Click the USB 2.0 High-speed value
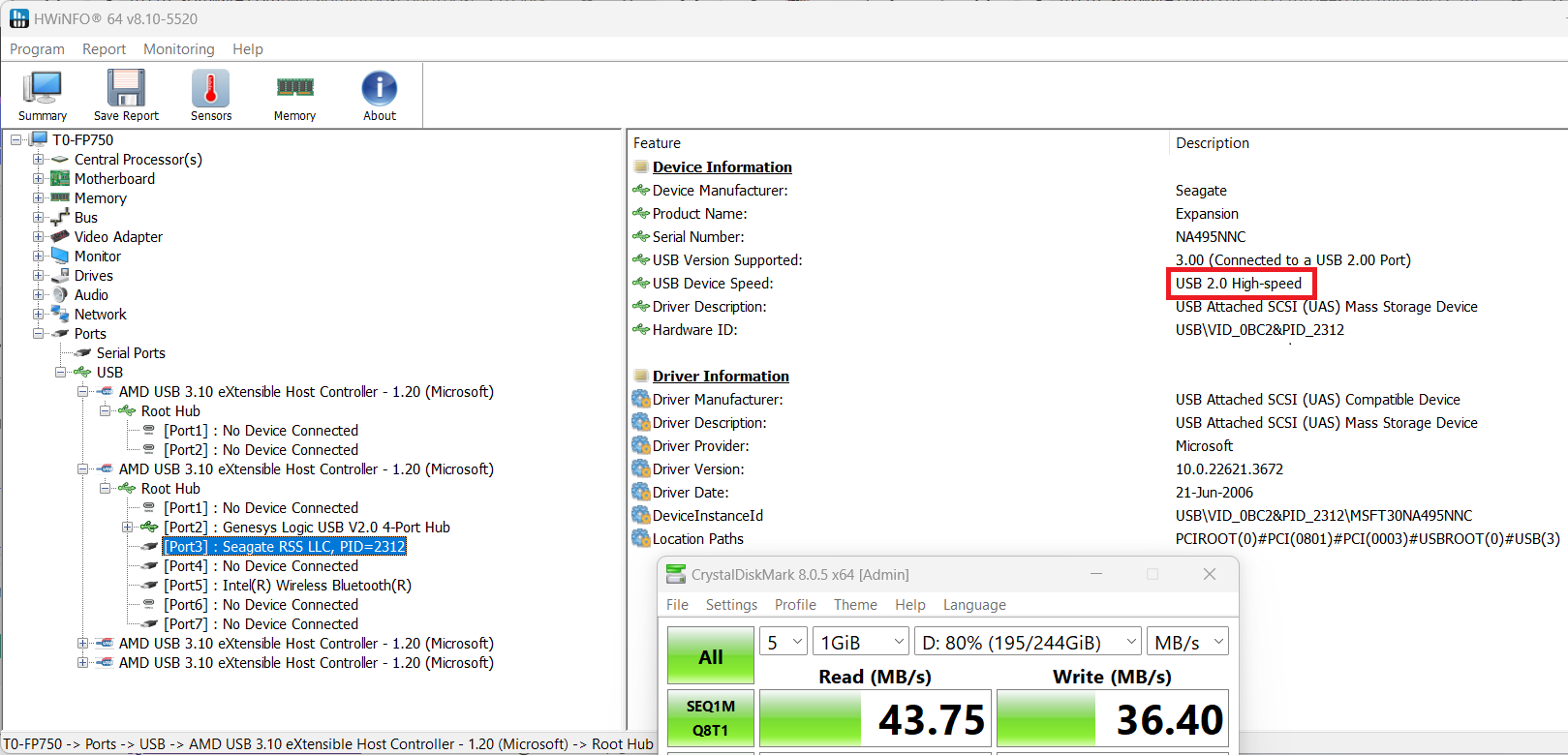 [x=1239, y=284]
